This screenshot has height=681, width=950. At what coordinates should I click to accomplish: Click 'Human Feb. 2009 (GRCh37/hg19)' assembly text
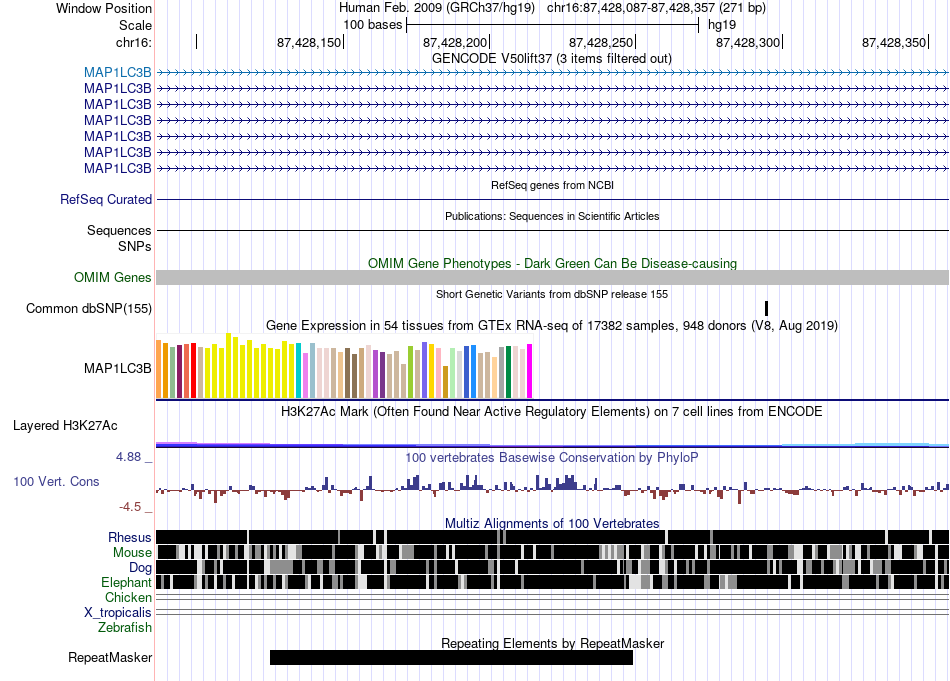tap(437, 8)
